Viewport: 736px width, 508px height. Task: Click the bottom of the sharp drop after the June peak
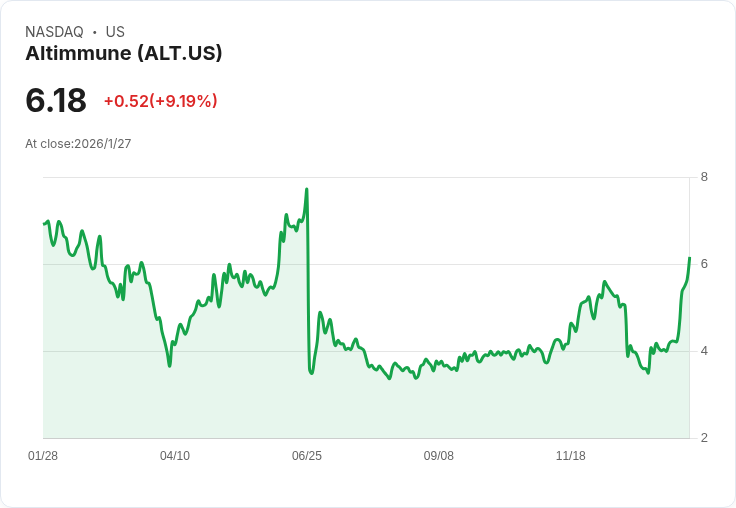coord(311,373)
